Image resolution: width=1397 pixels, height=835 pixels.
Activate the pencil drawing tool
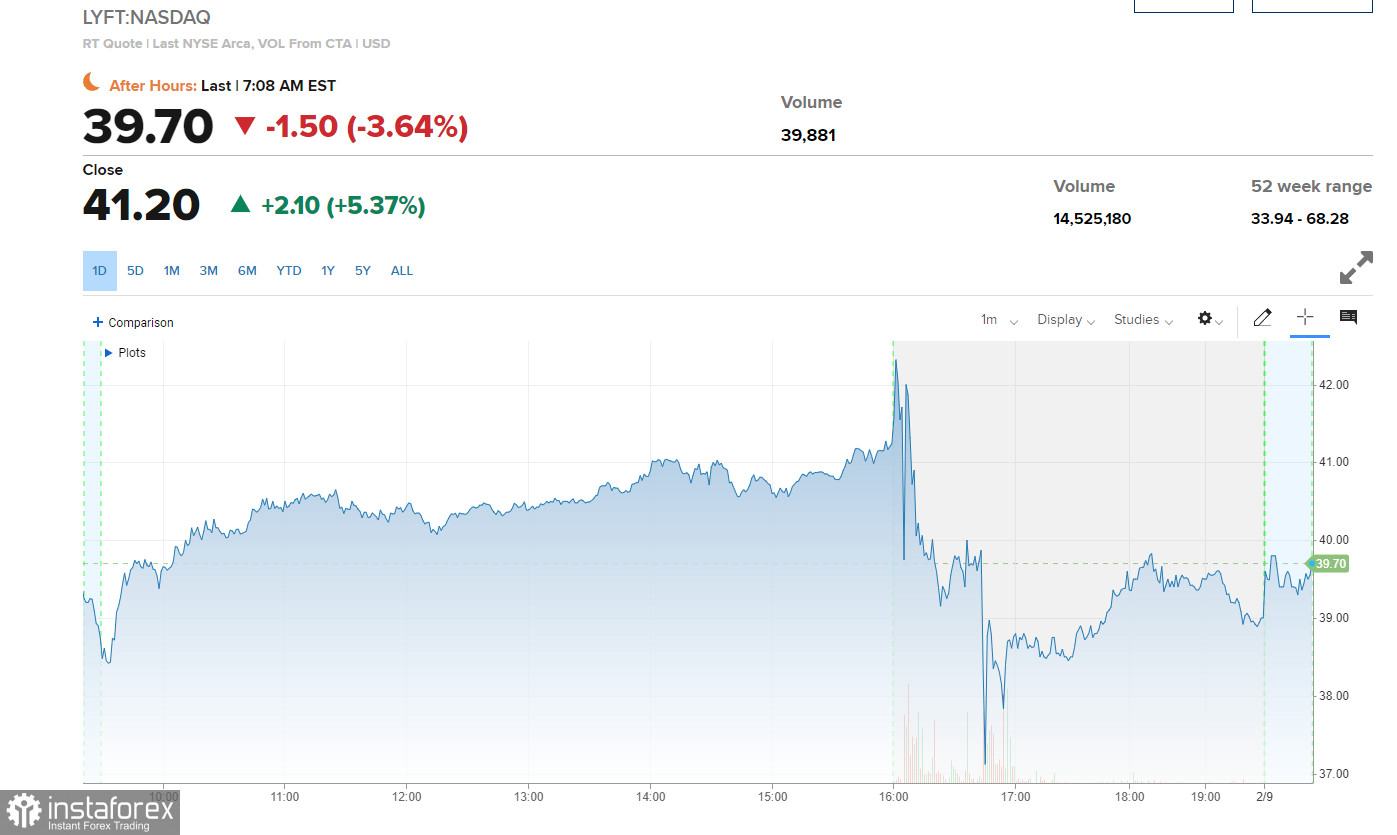1262,318
